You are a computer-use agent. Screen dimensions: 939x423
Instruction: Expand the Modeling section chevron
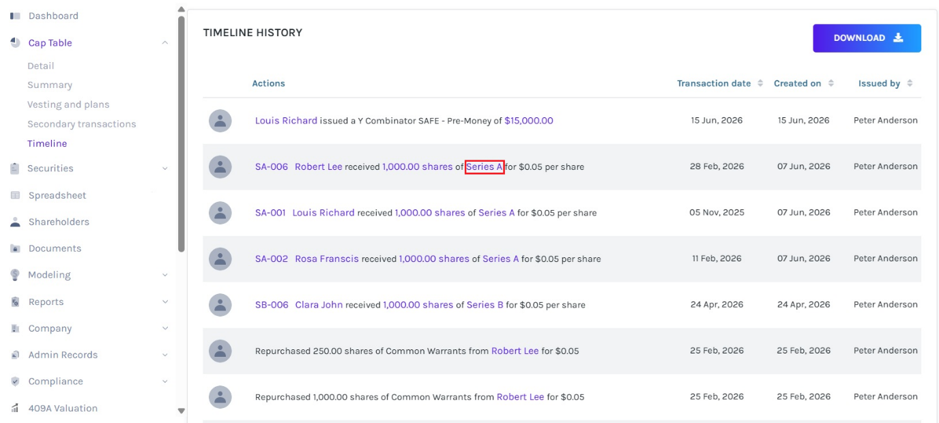tap(165, 275)
